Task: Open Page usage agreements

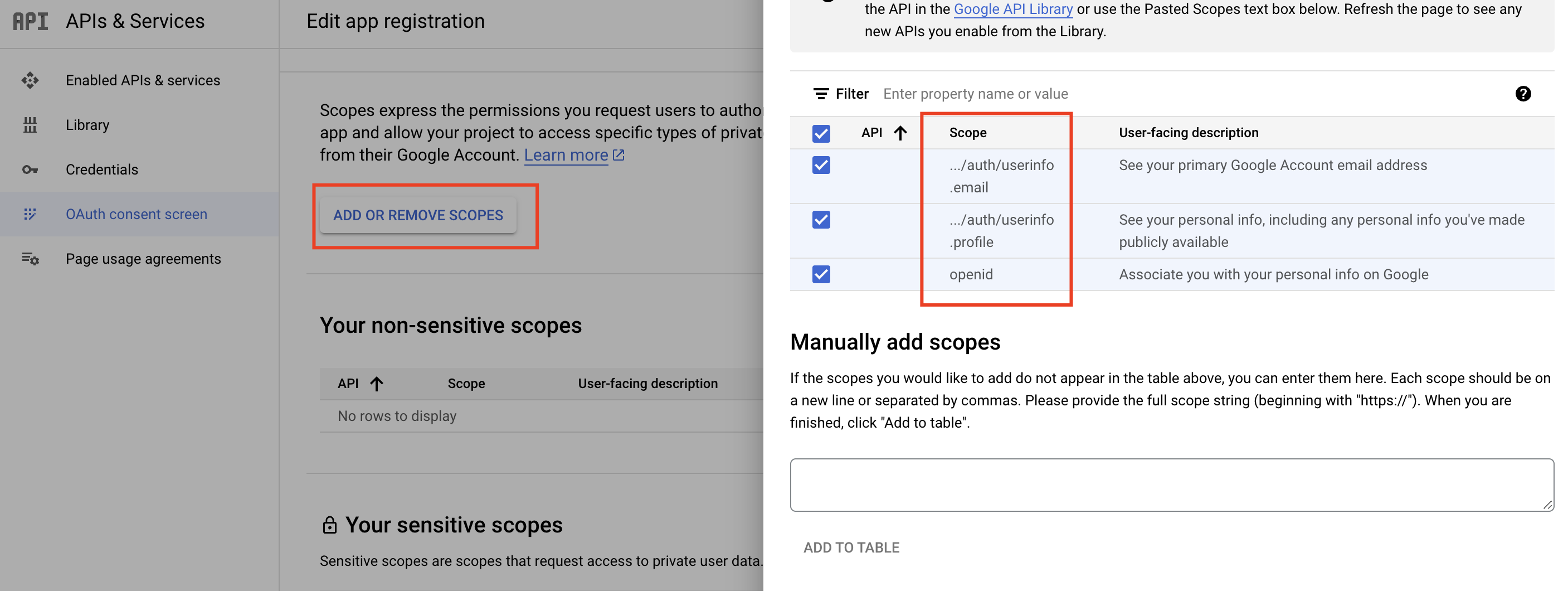Action: click(x=143, y=259)
